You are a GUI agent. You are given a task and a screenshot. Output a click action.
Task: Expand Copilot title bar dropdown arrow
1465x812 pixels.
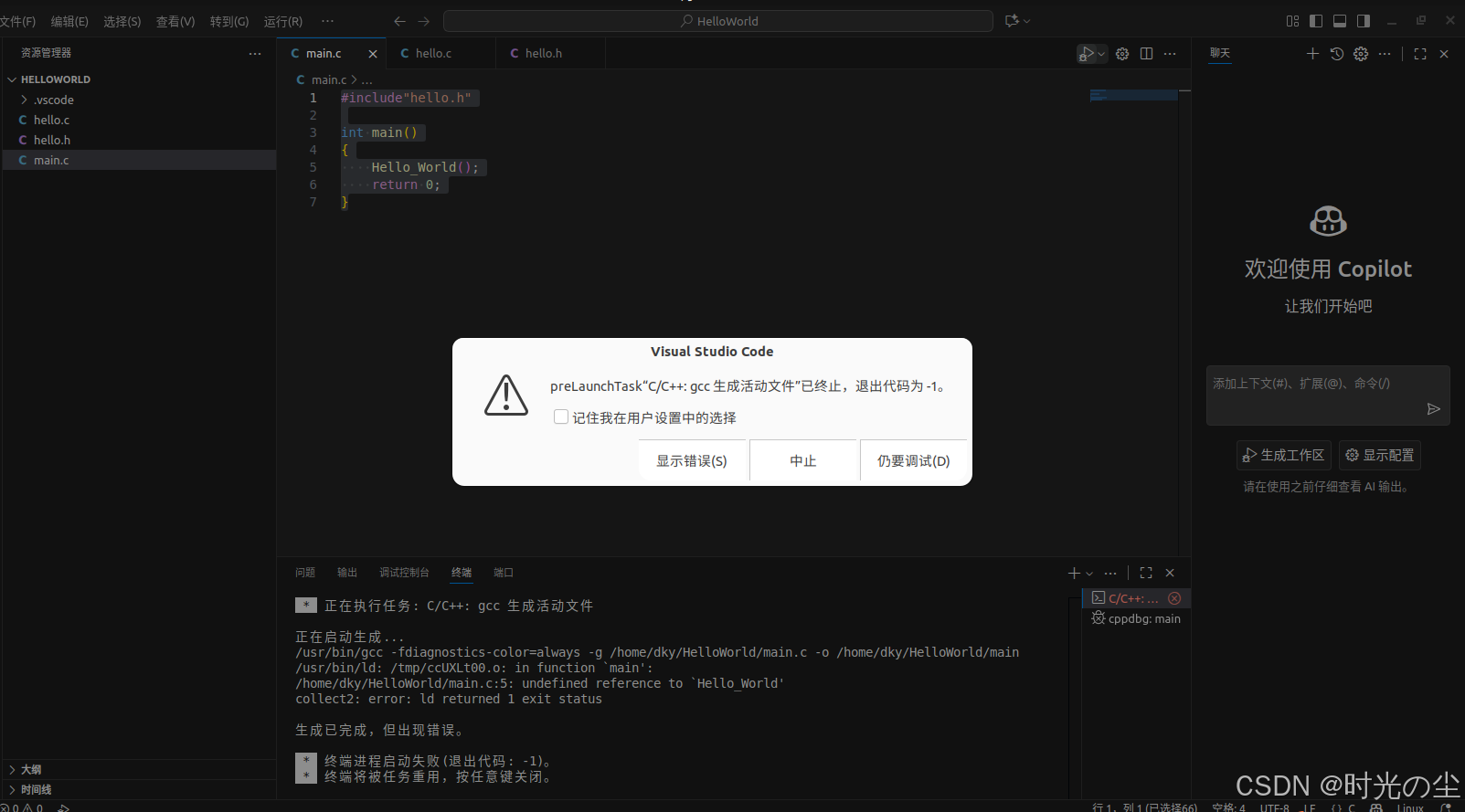(x=1027, y=21)
